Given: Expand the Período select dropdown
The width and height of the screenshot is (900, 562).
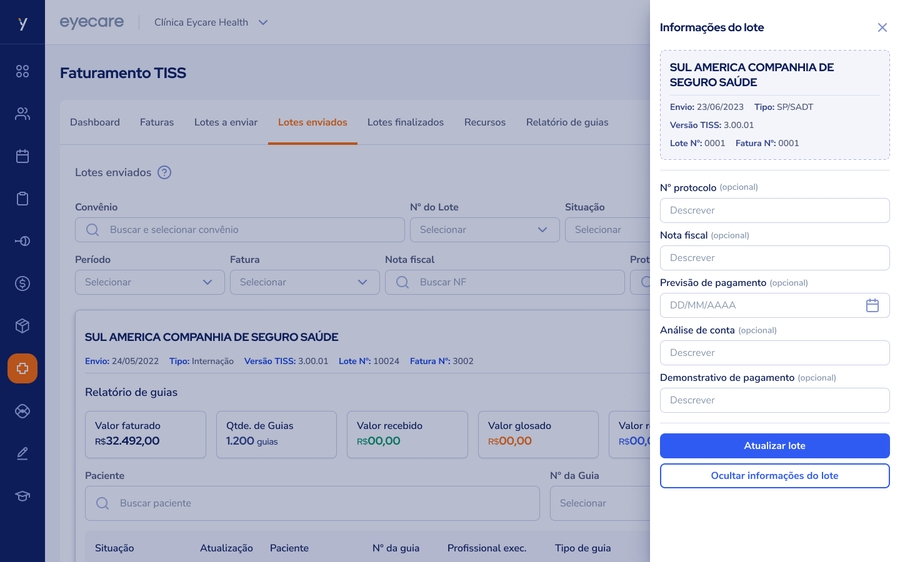Looking at the screenshot, I should coord(149,282).
